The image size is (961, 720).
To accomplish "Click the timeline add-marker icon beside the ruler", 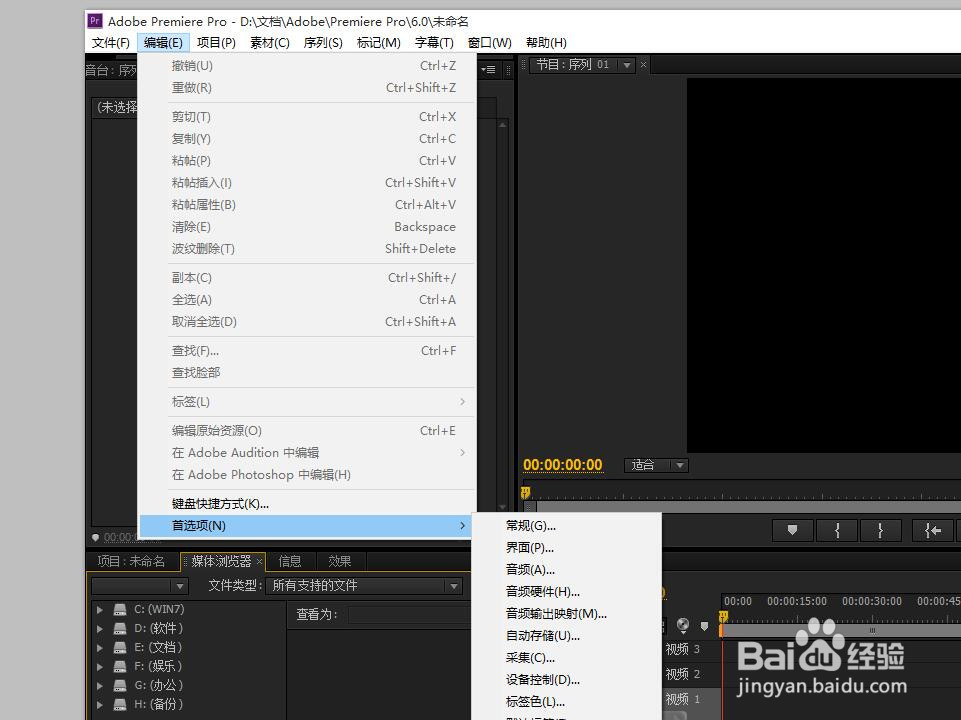I will (x=704, y=626).
